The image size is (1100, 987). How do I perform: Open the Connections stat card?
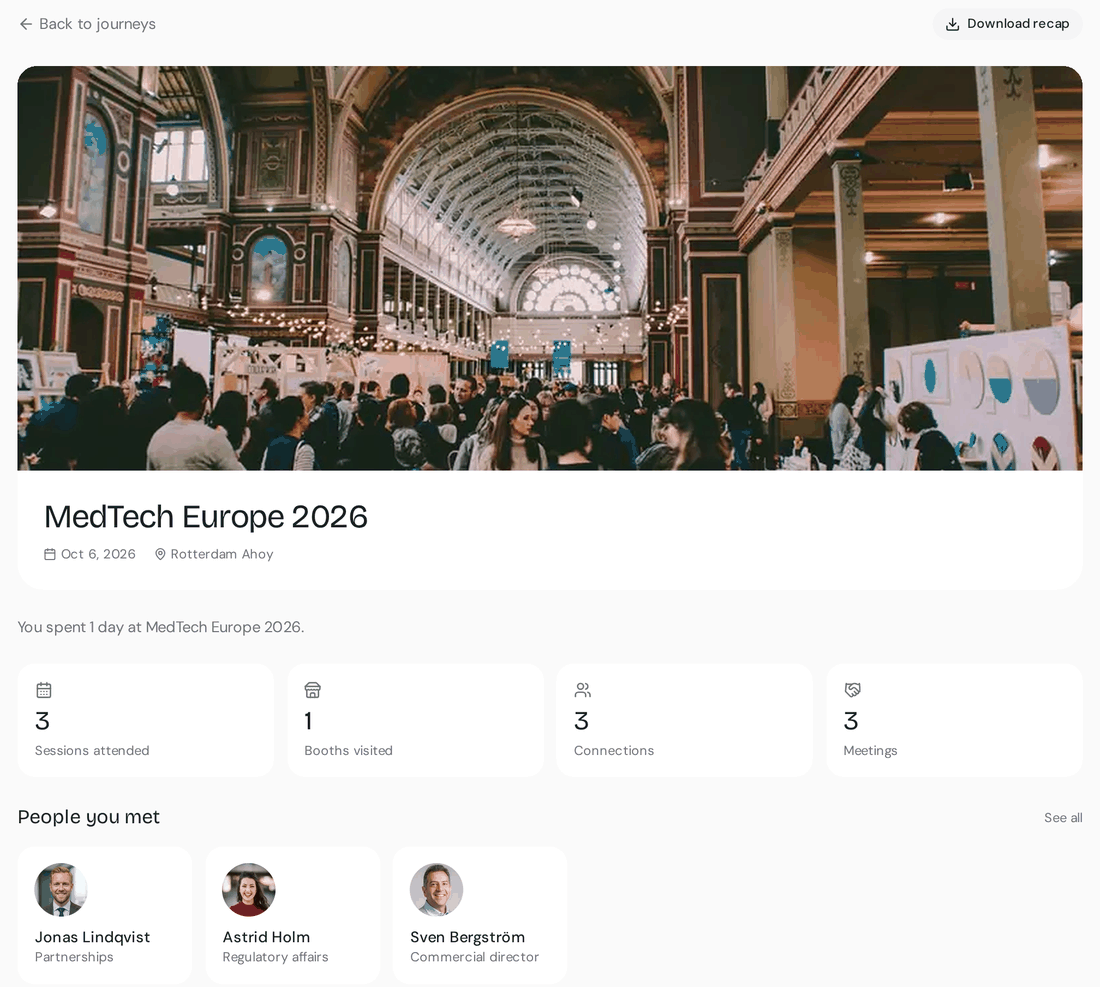coord(685,720)
